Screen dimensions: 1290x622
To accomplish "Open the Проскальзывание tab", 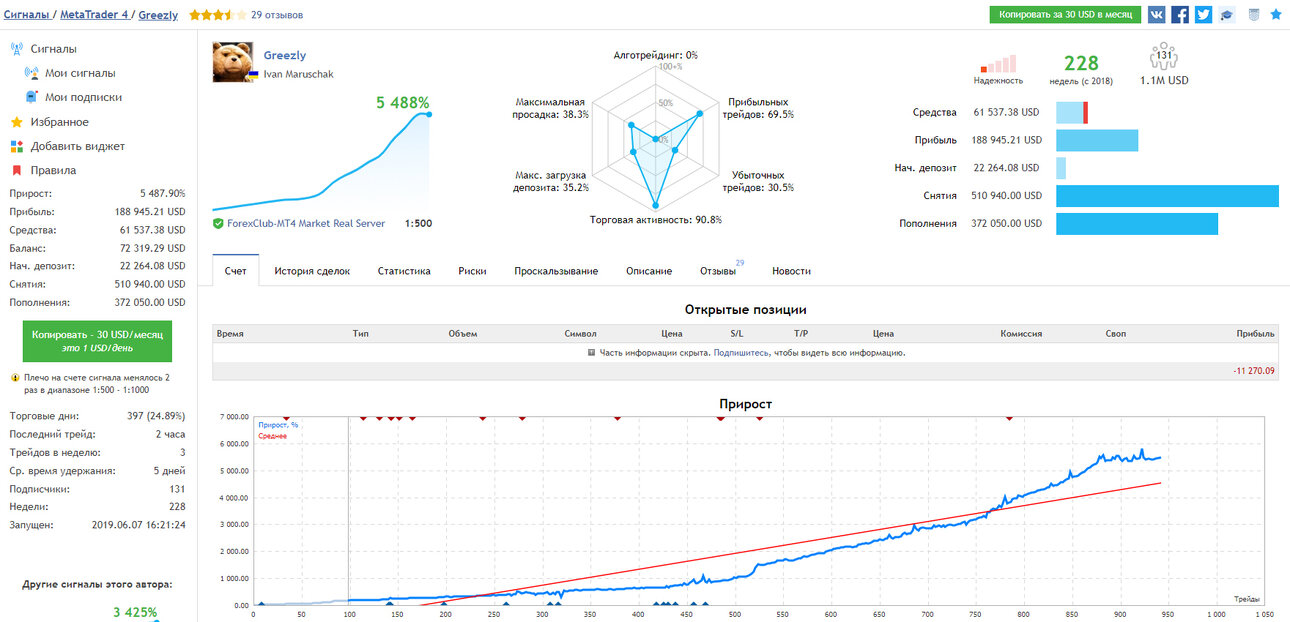I will (556, 271).
